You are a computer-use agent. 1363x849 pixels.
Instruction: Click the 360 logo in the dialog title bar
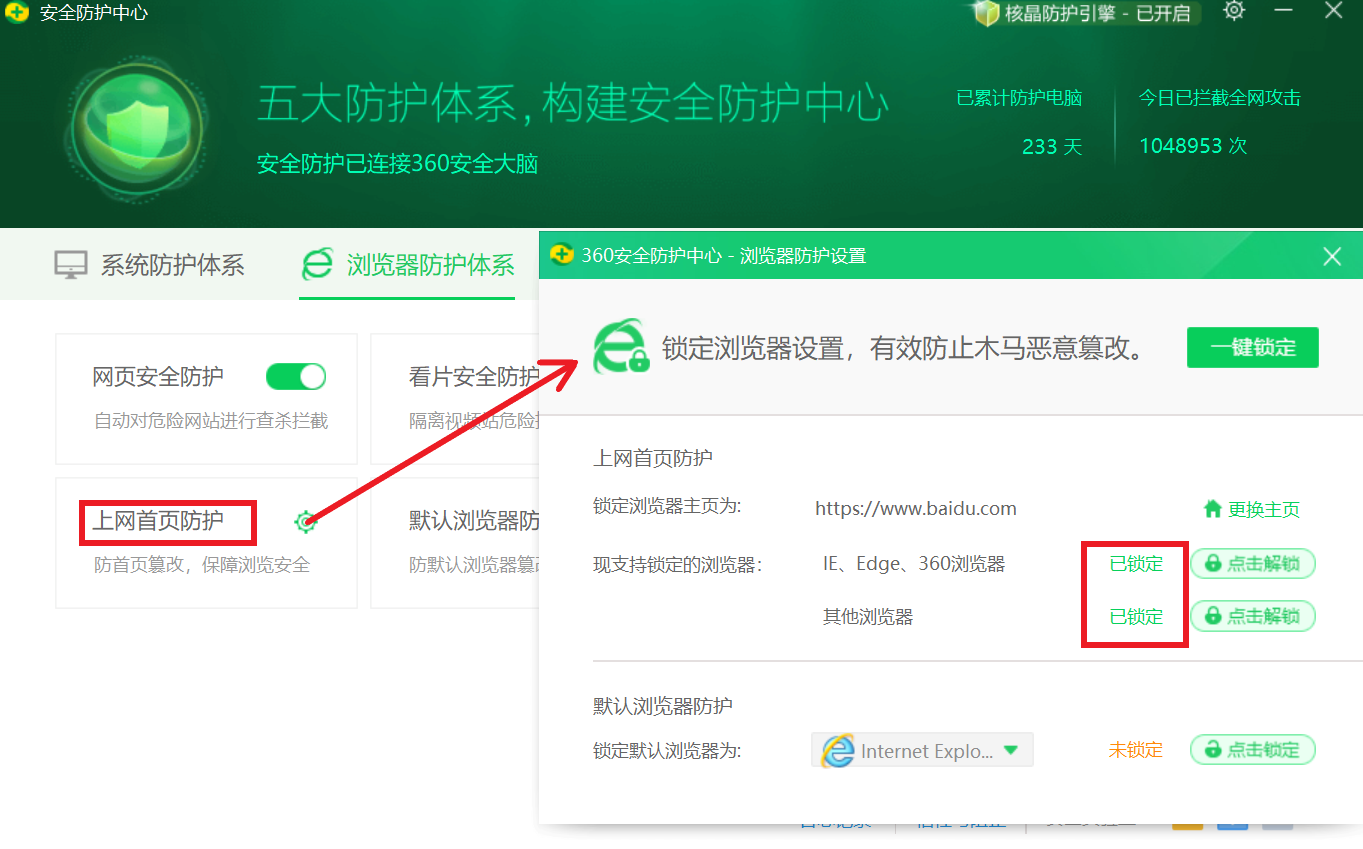click(x=562, y=255)
